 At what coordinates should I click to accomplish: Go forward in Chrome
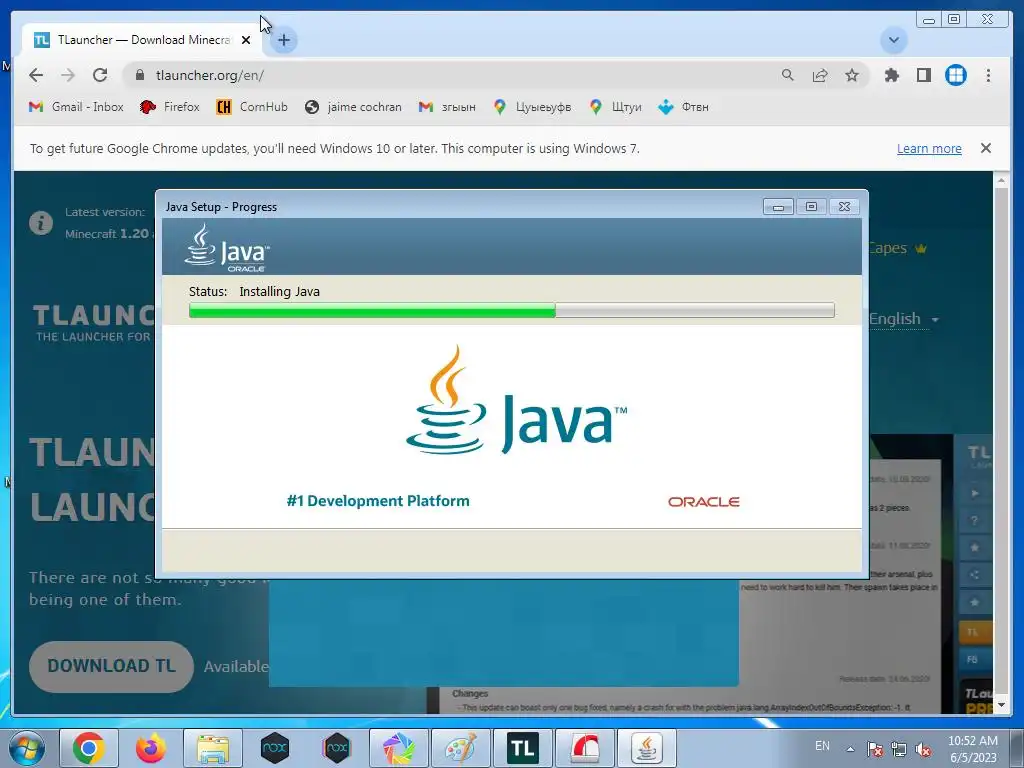tap(68, 75)
